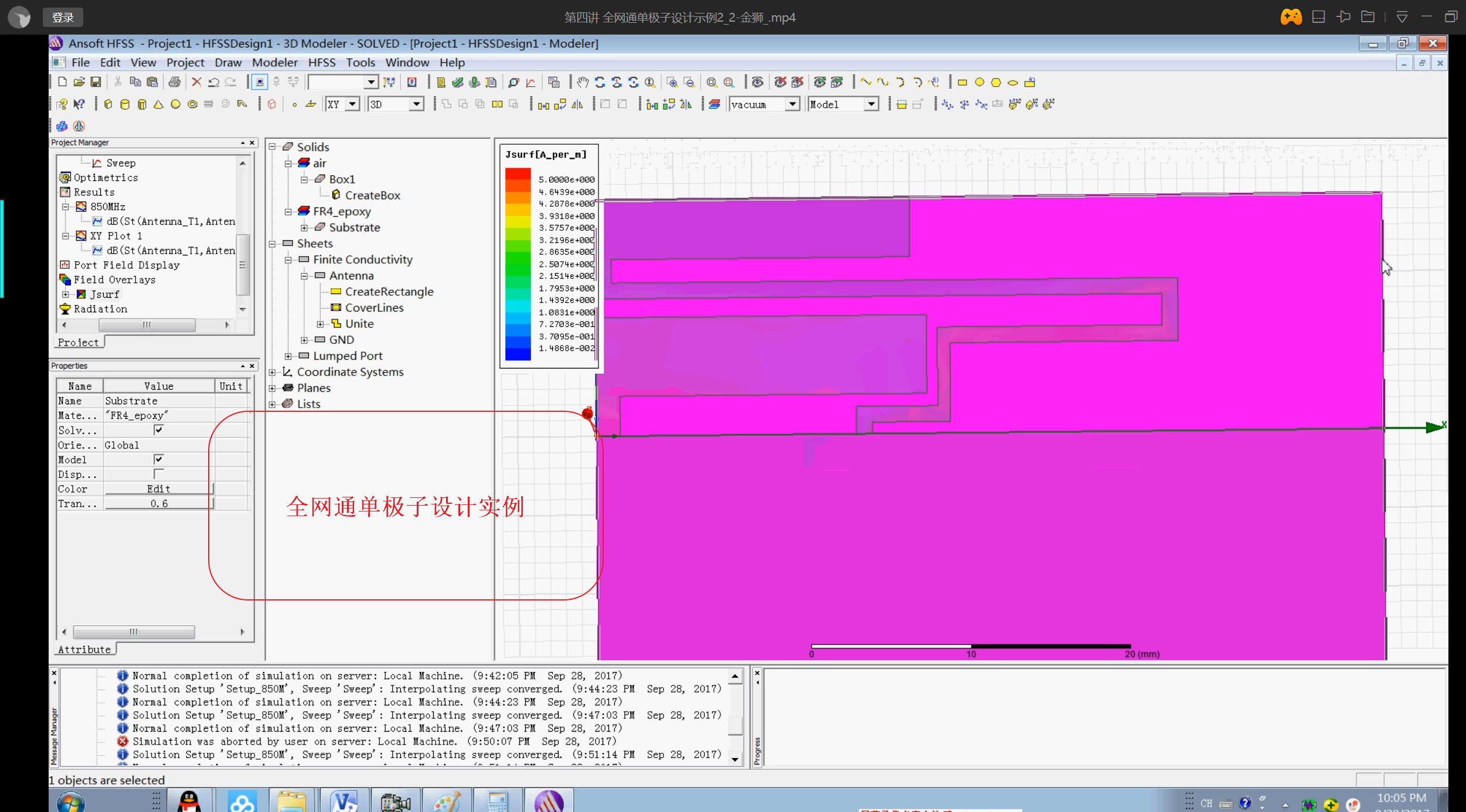Click the Undo arrow icon
Image resolution: width=1466 pixels, height=812 pixels.
[x=214, y=82]
